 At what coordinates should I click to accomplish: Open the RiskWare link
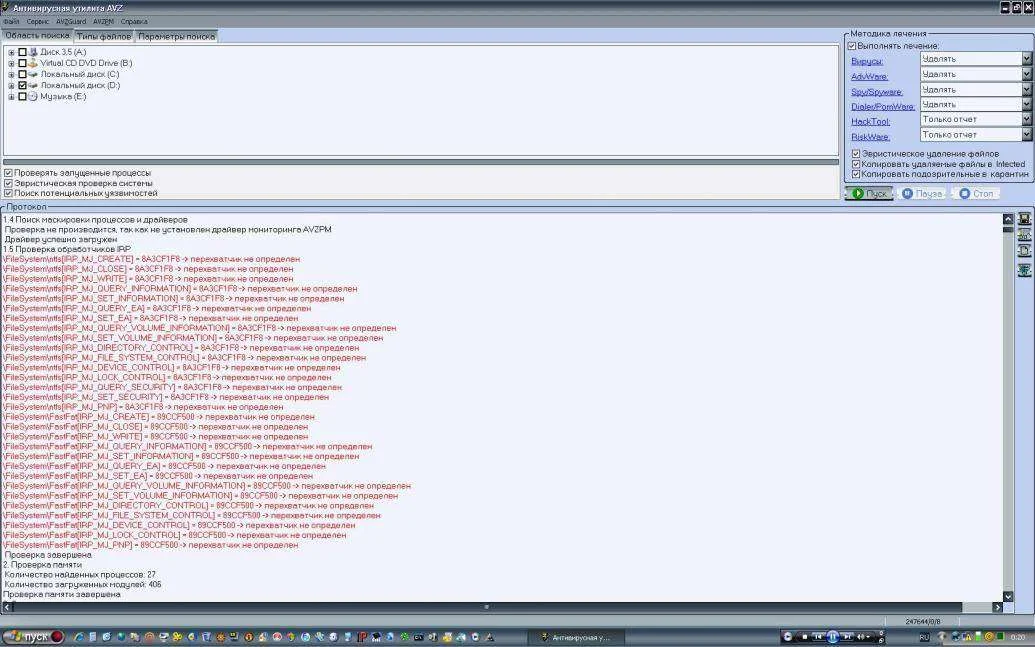click(870, 137)
